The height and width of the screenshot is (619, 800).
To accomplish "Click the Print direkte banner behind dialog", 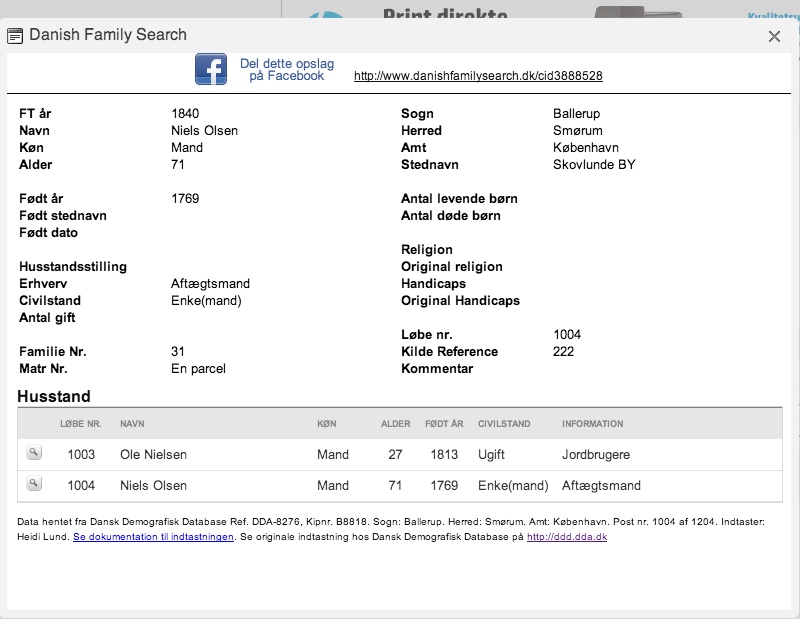I will [445, 13].
